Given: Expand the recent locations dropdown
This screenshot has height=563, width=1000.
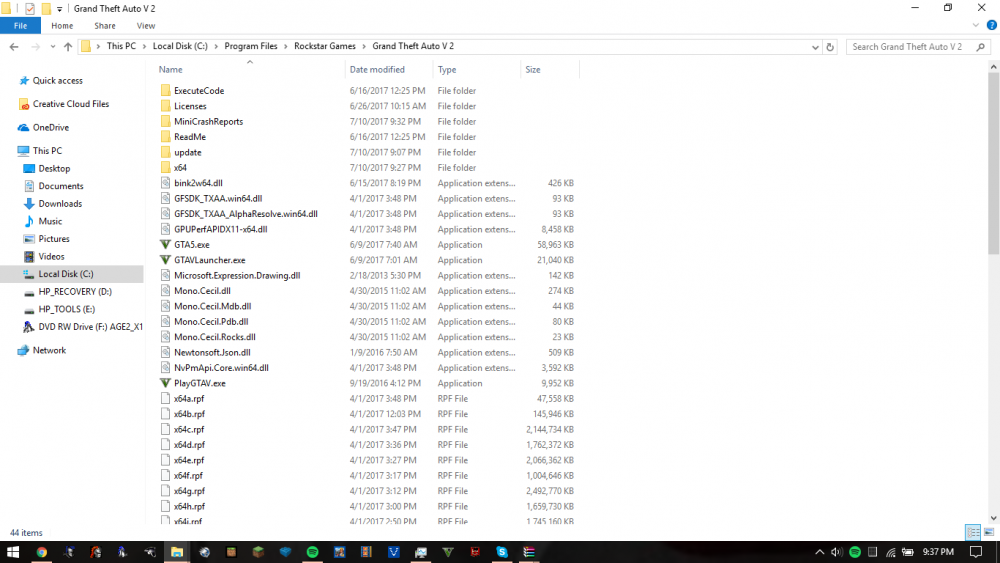Looking at the screenshot, I should tap(52, 47).
